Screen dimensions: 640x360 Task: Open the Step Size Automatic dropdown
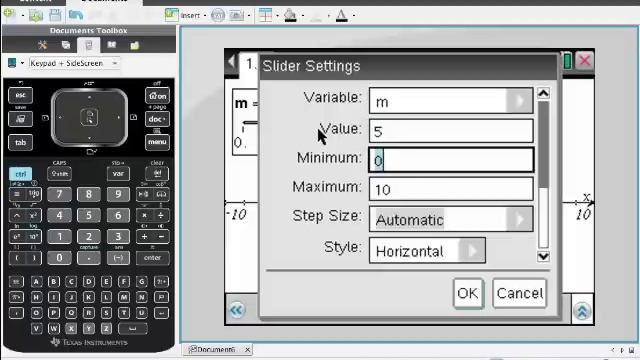tap(451, 219)
